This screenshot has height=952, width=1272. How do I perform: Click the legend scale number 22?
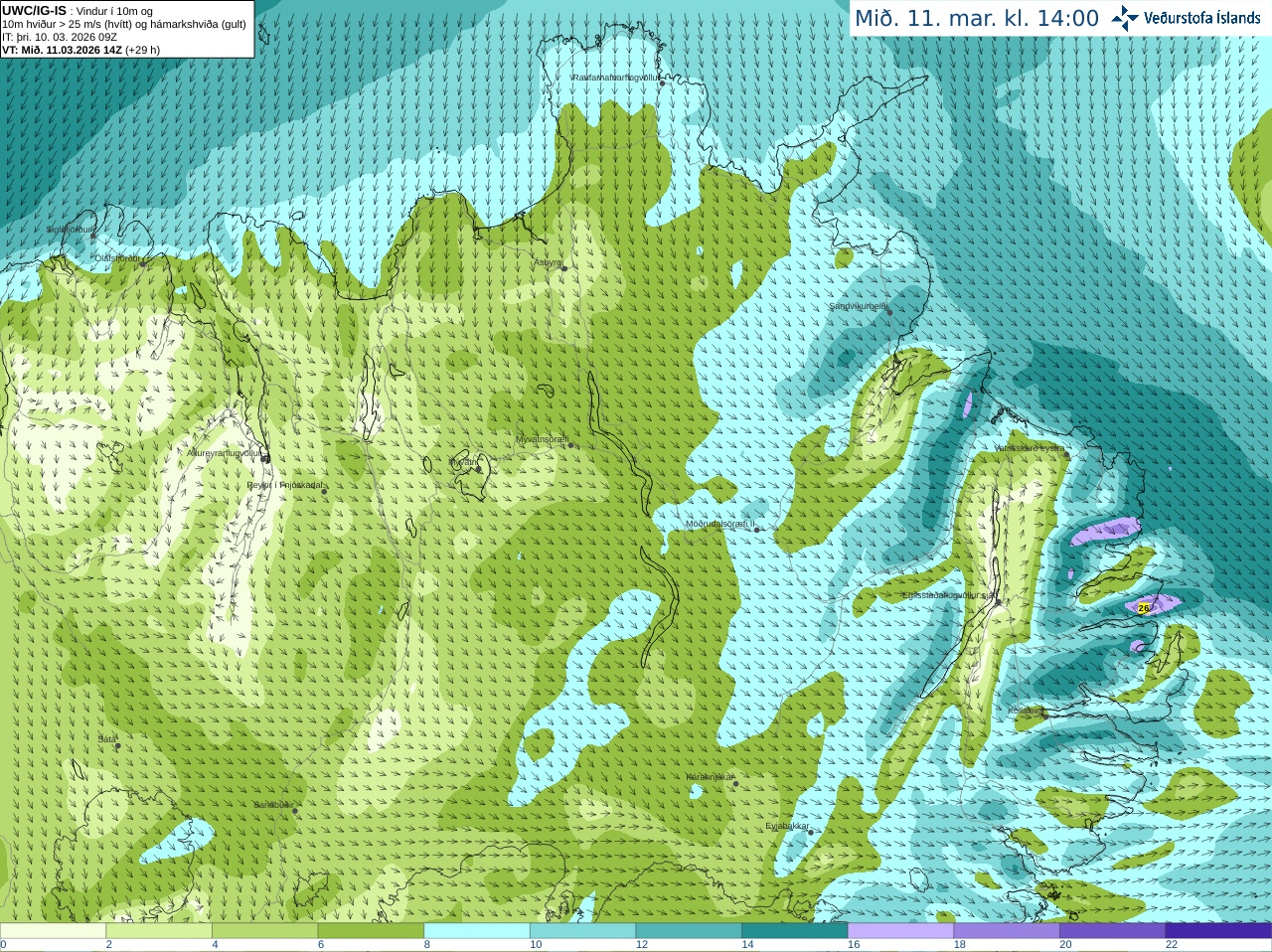(x=1172, y=945)
